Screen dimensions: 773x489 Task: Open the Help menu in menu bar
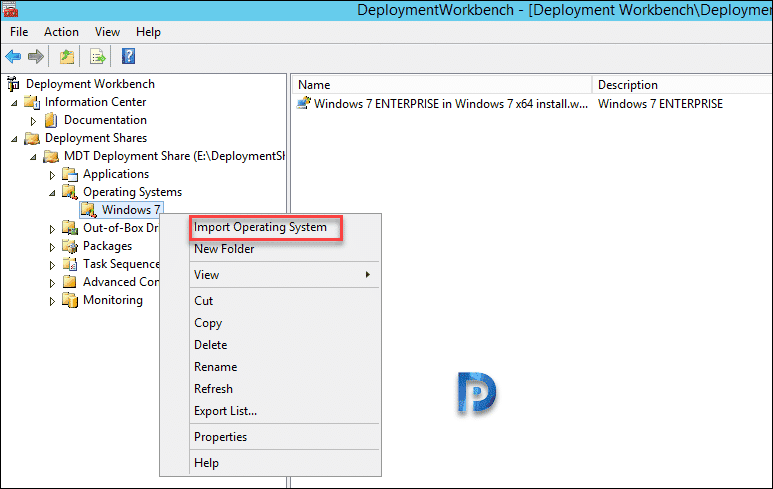click(x=148, y=32)
